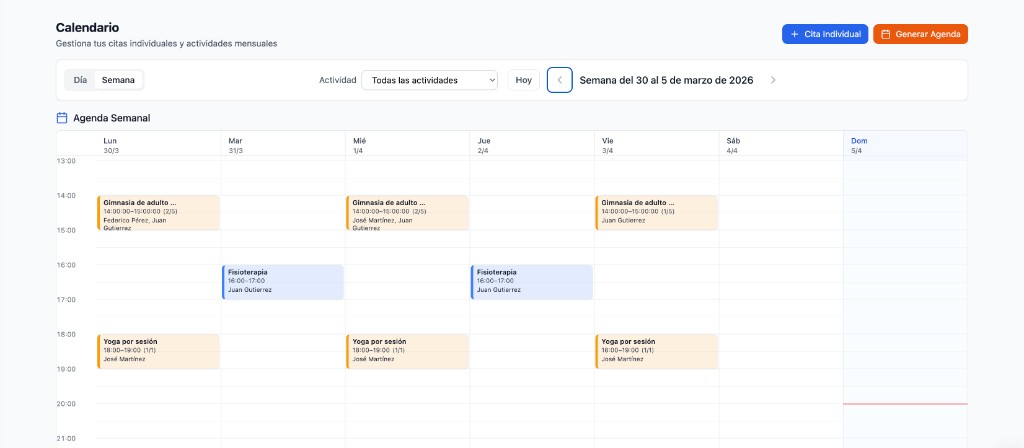1024x448 pixels.
Task: Click the week range date label
Action: pos(667,80)
